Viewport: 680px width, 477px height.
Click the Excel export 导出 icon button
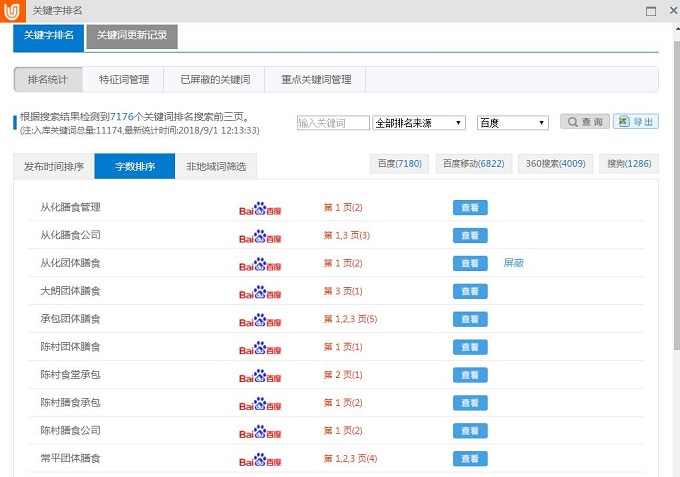point(636,122)
